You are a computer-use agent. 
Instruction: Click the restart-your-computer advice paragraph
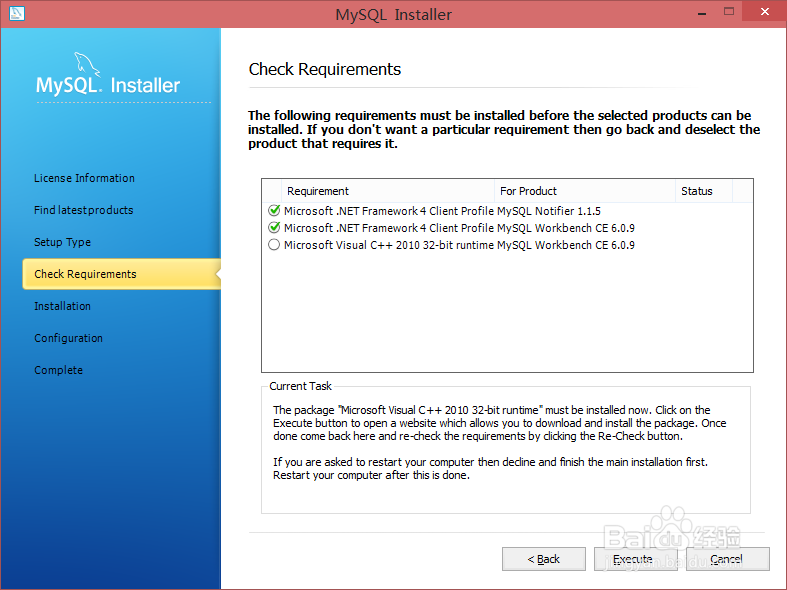click(x=490, y=469)
